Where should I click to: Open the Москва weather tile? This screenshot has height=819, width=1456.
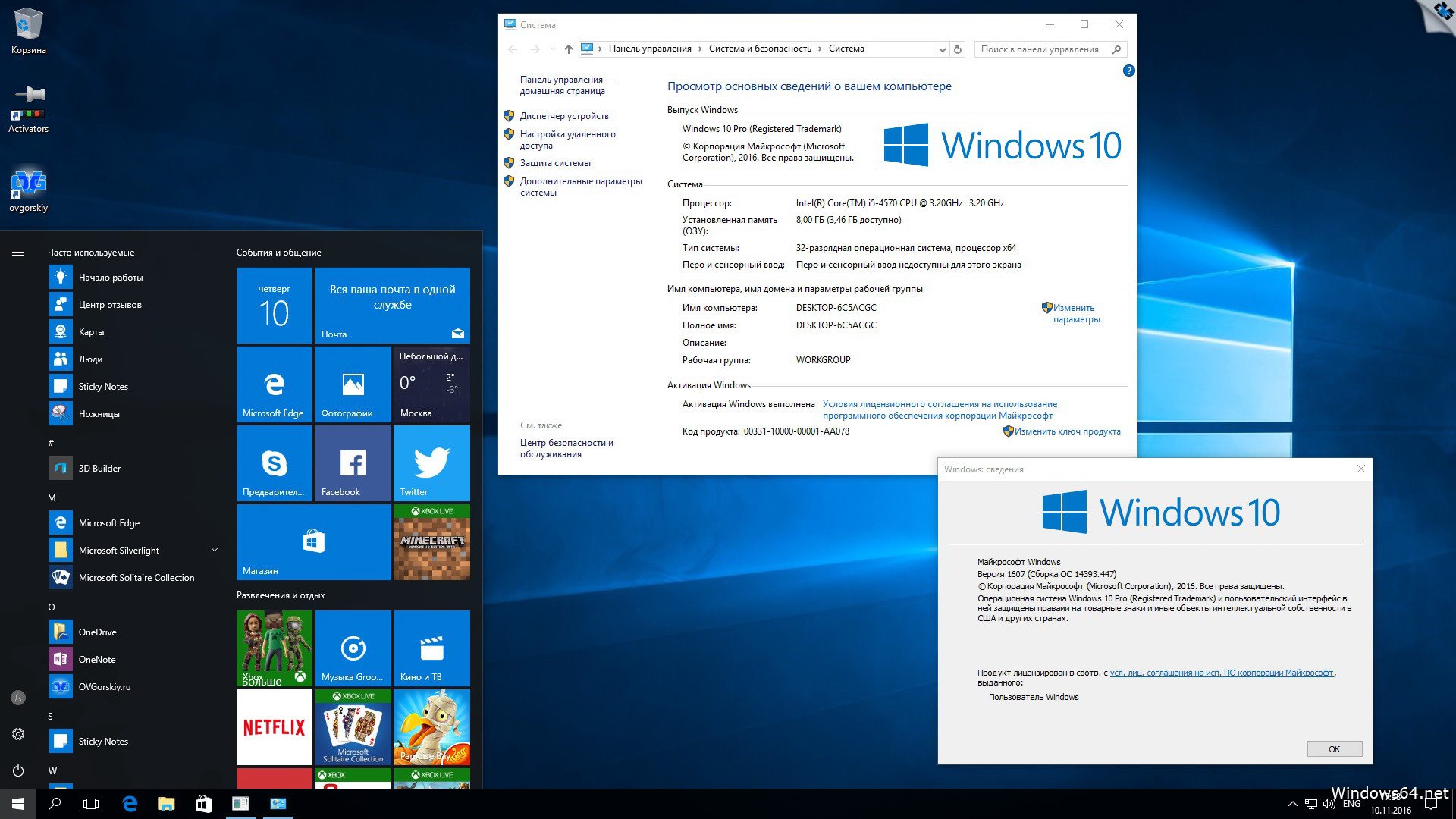tap(432, 384)
